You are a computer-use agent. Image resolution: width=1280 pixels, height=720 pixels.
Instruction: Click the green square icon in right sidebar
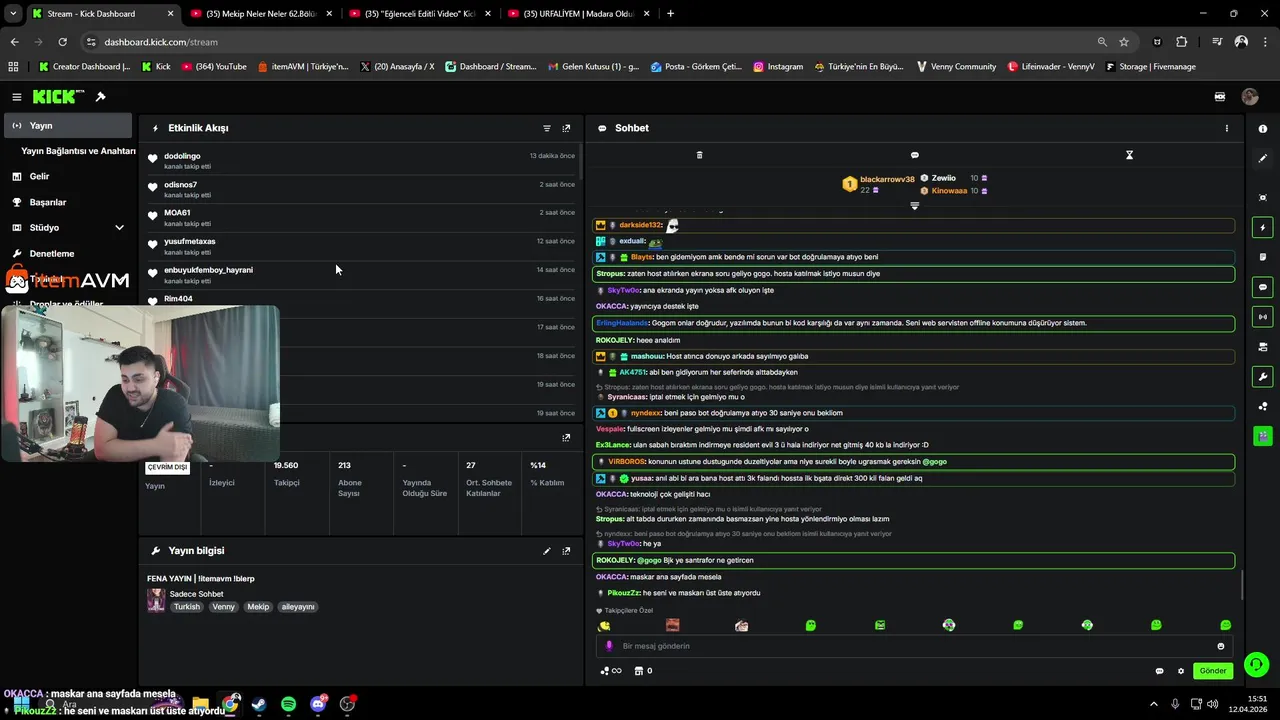point(1263,436)
